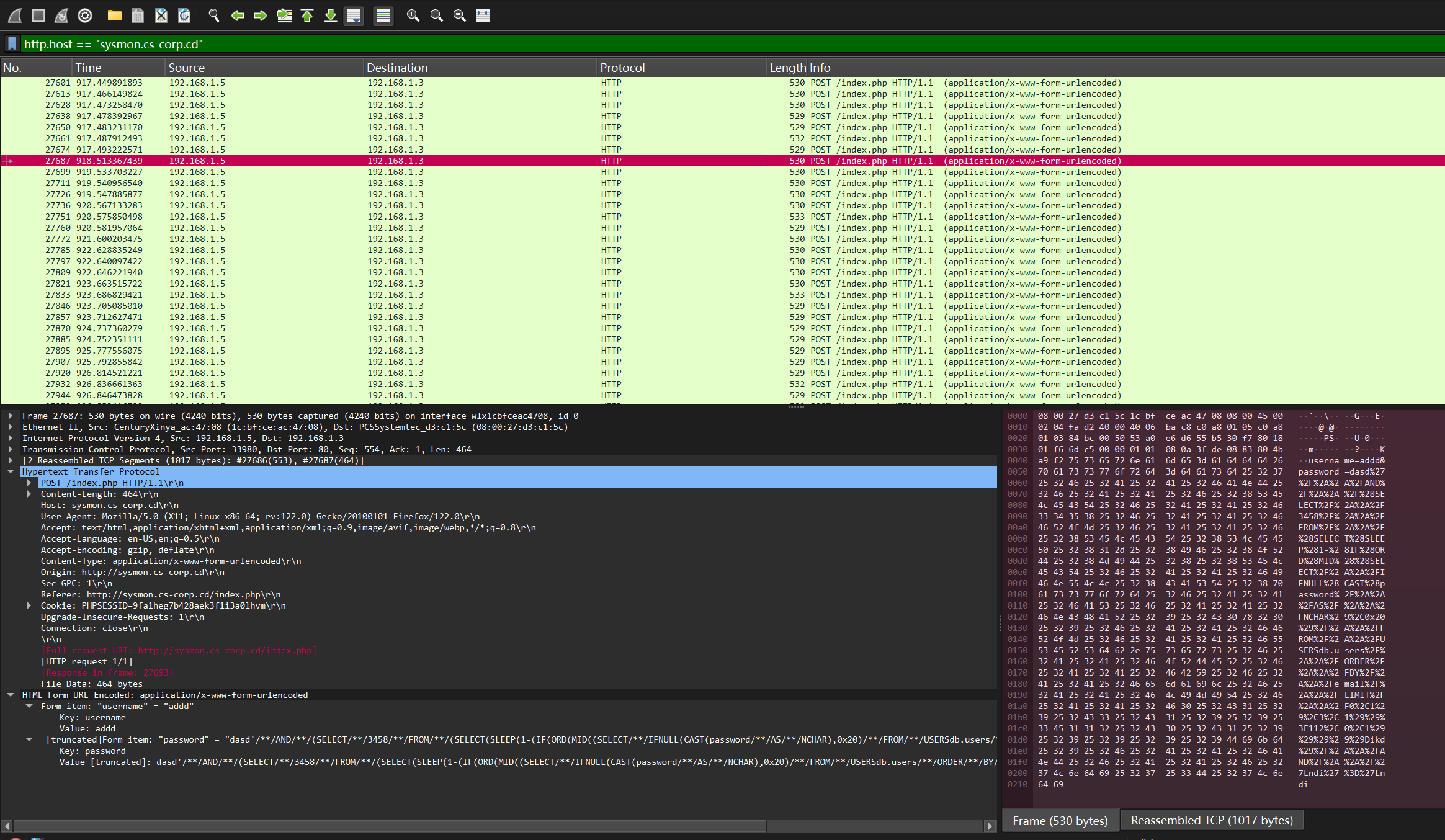Expand POST /index.php request line
The height and width of the screenshot is (840, 1445).
coord(29,483)
